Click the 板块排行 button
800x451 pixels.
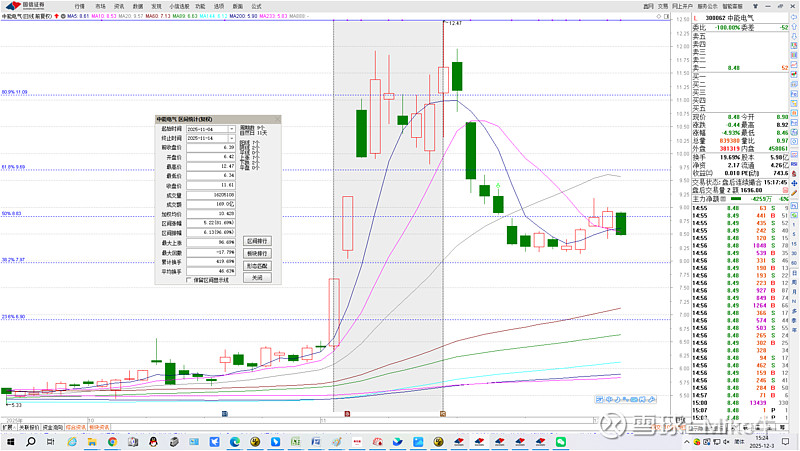pos(259,253)
